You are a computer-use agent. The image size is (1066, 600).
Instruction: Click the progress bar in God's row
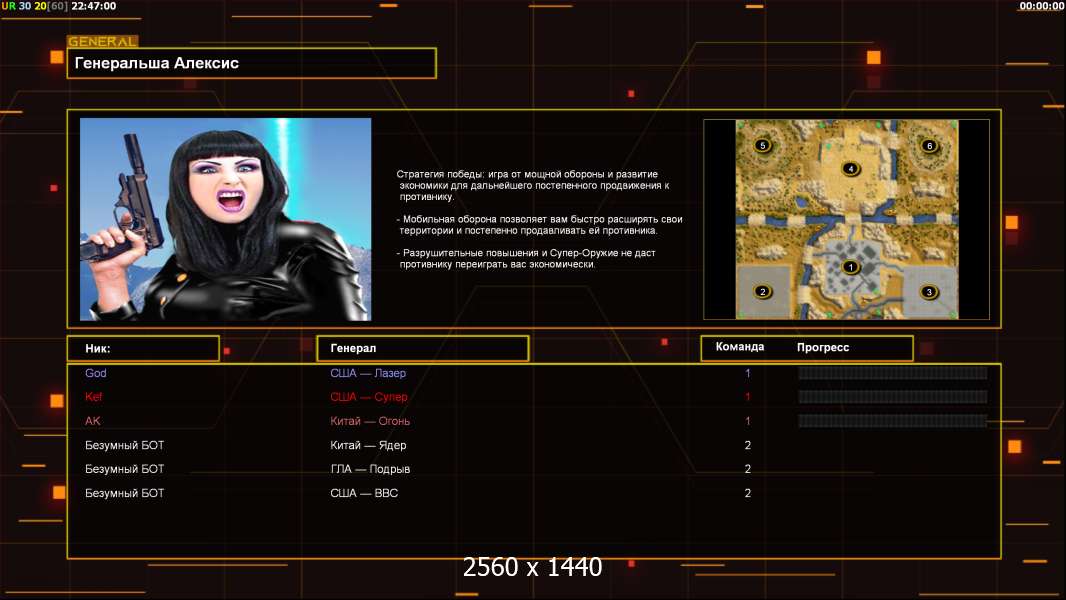tap(892, 373)
